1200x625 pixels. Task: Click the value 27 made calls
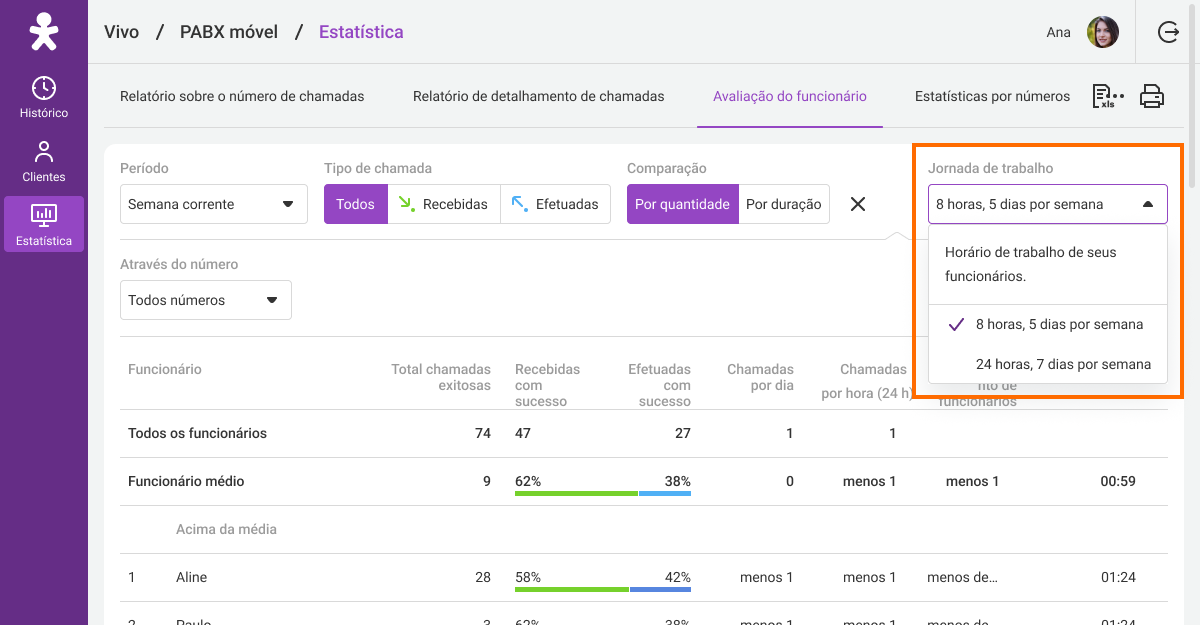coord(683,433)
